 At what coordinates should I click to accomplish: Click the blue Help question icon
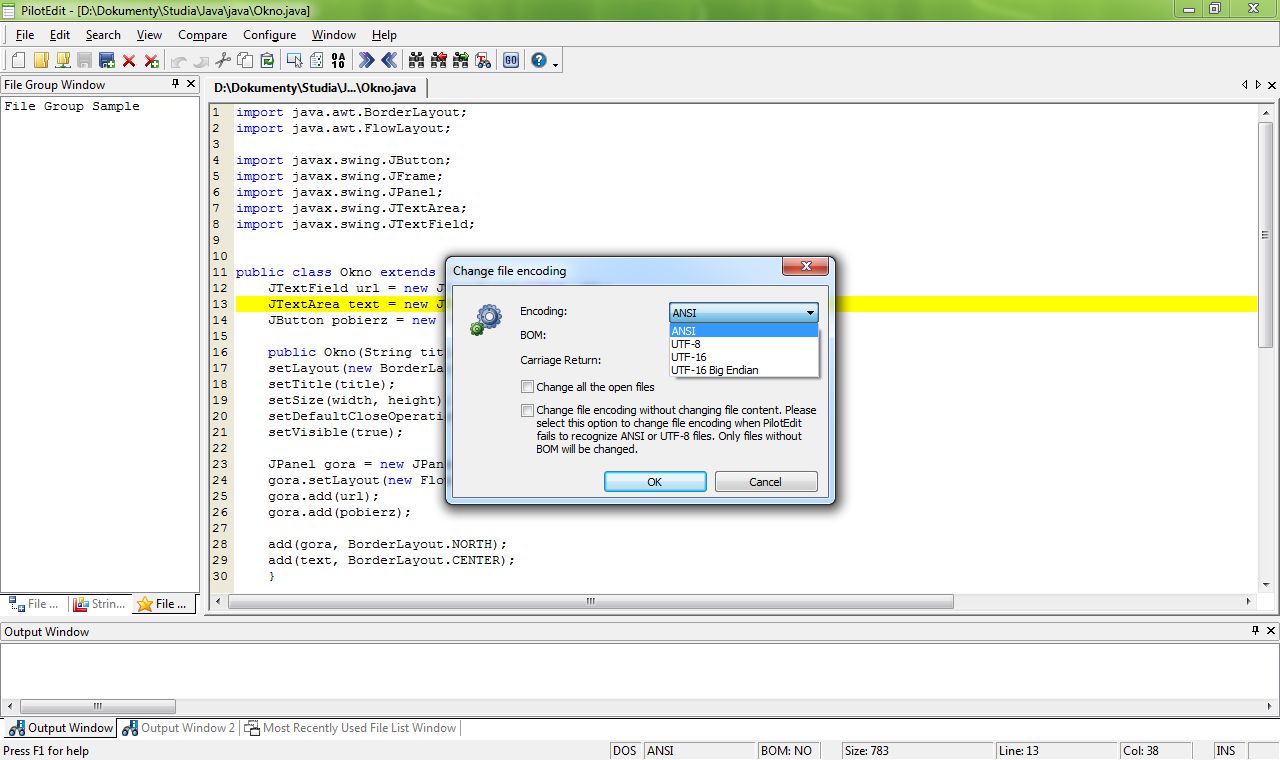tap(539, 60)
